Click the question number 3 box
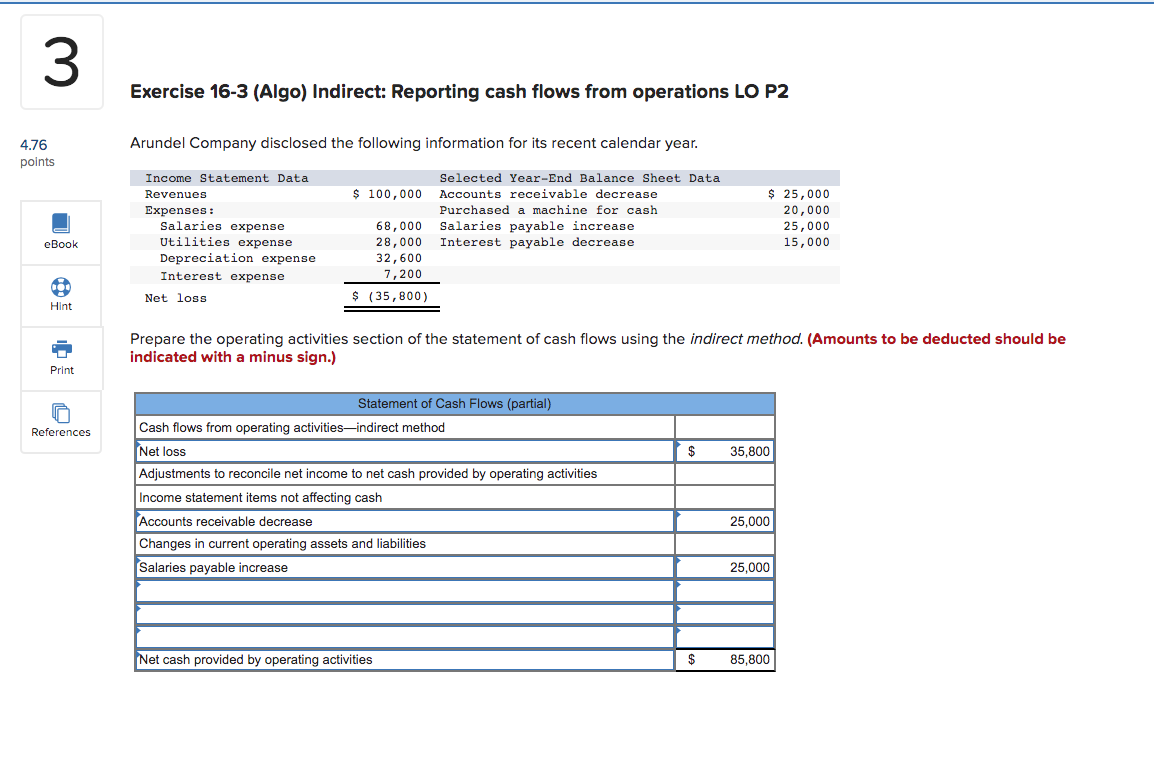Viewport: 1154px width, 760px height. pyautogui.click(x=61, y=61)
